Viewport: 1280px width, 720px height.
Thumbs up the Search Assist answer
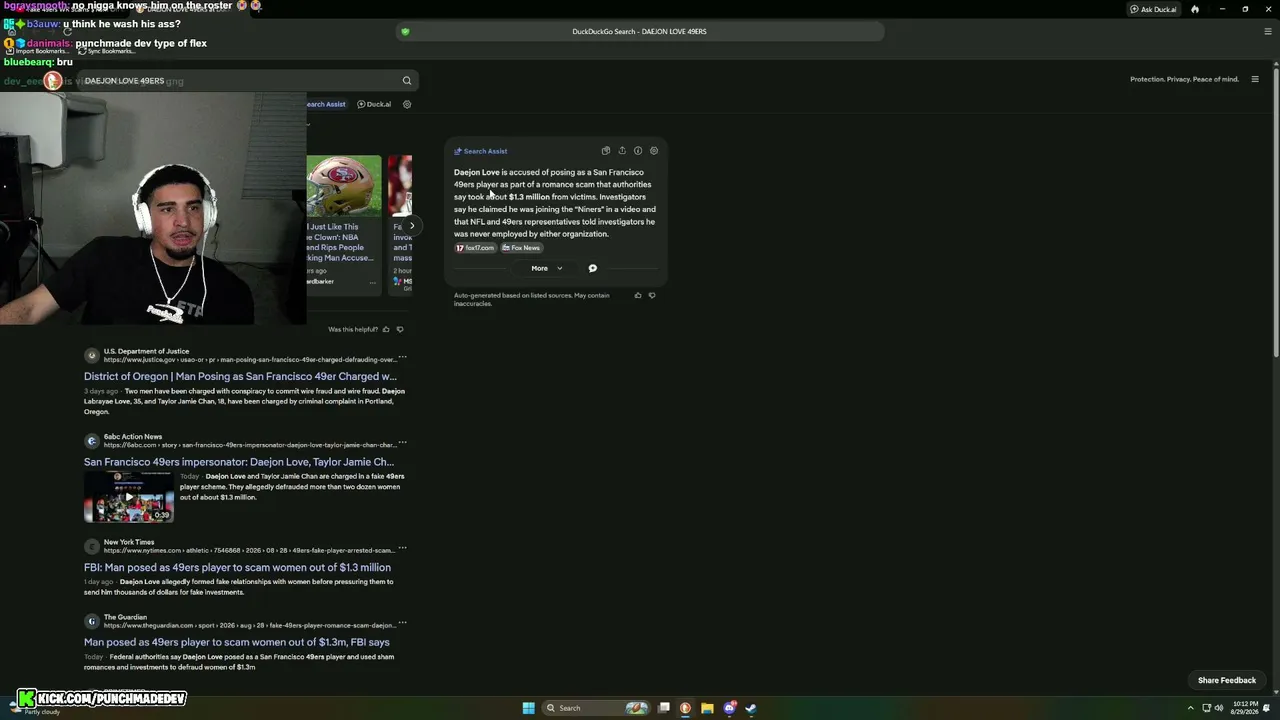638,295
